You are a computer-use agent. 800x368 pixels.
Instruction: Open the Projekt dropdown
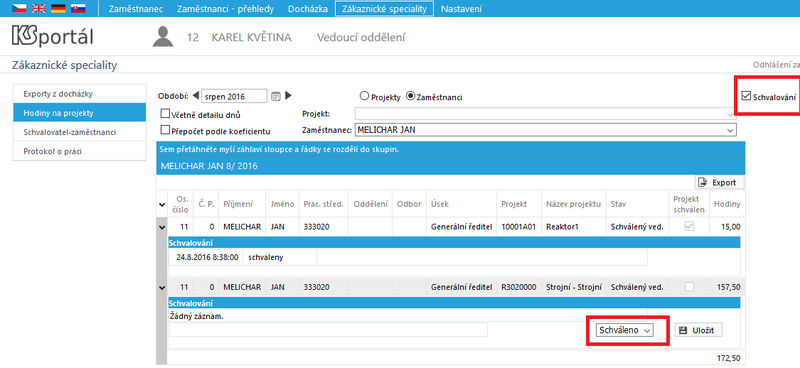pyautogui.click(x=546, y=113)
